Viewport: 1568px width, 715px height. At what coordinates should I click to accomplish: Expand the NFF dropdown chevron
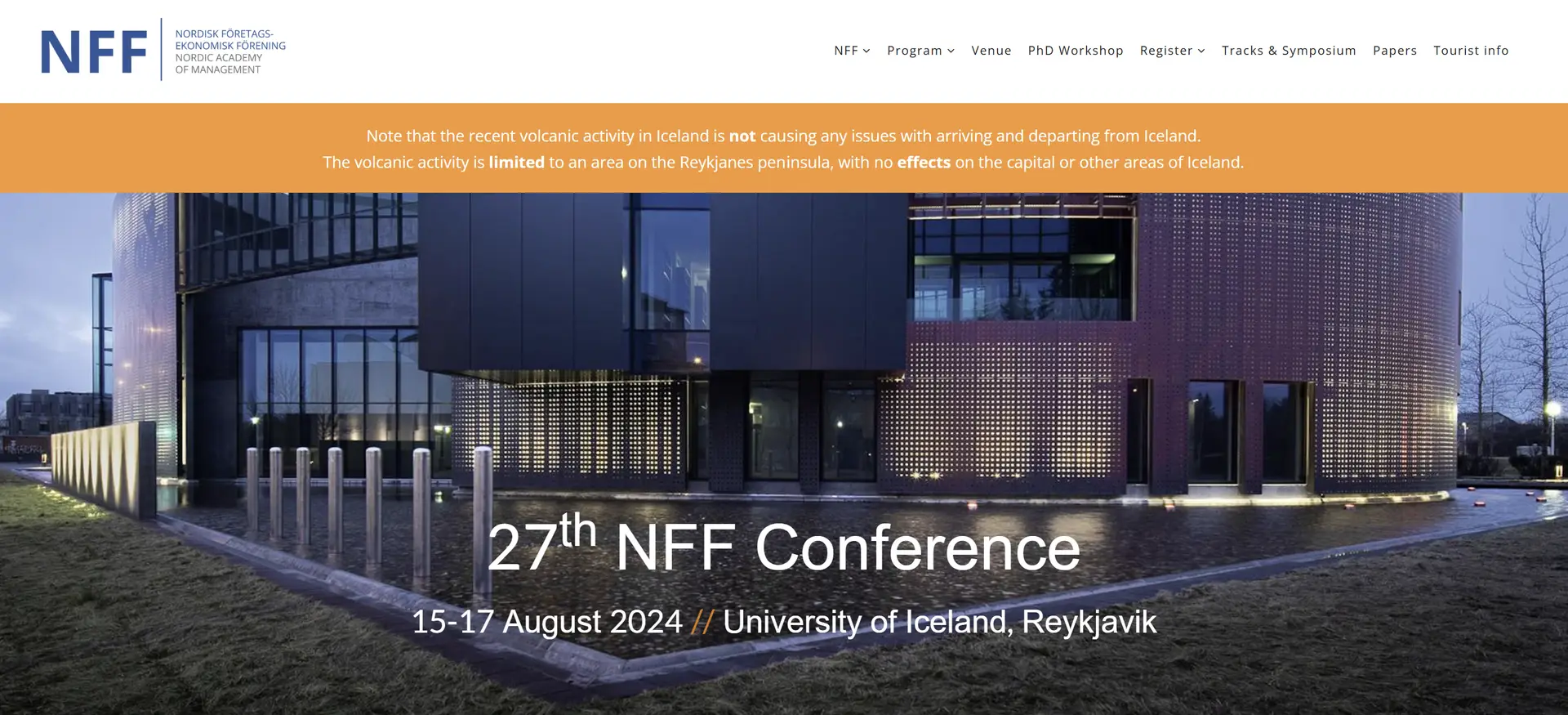[x=866, y=51]
